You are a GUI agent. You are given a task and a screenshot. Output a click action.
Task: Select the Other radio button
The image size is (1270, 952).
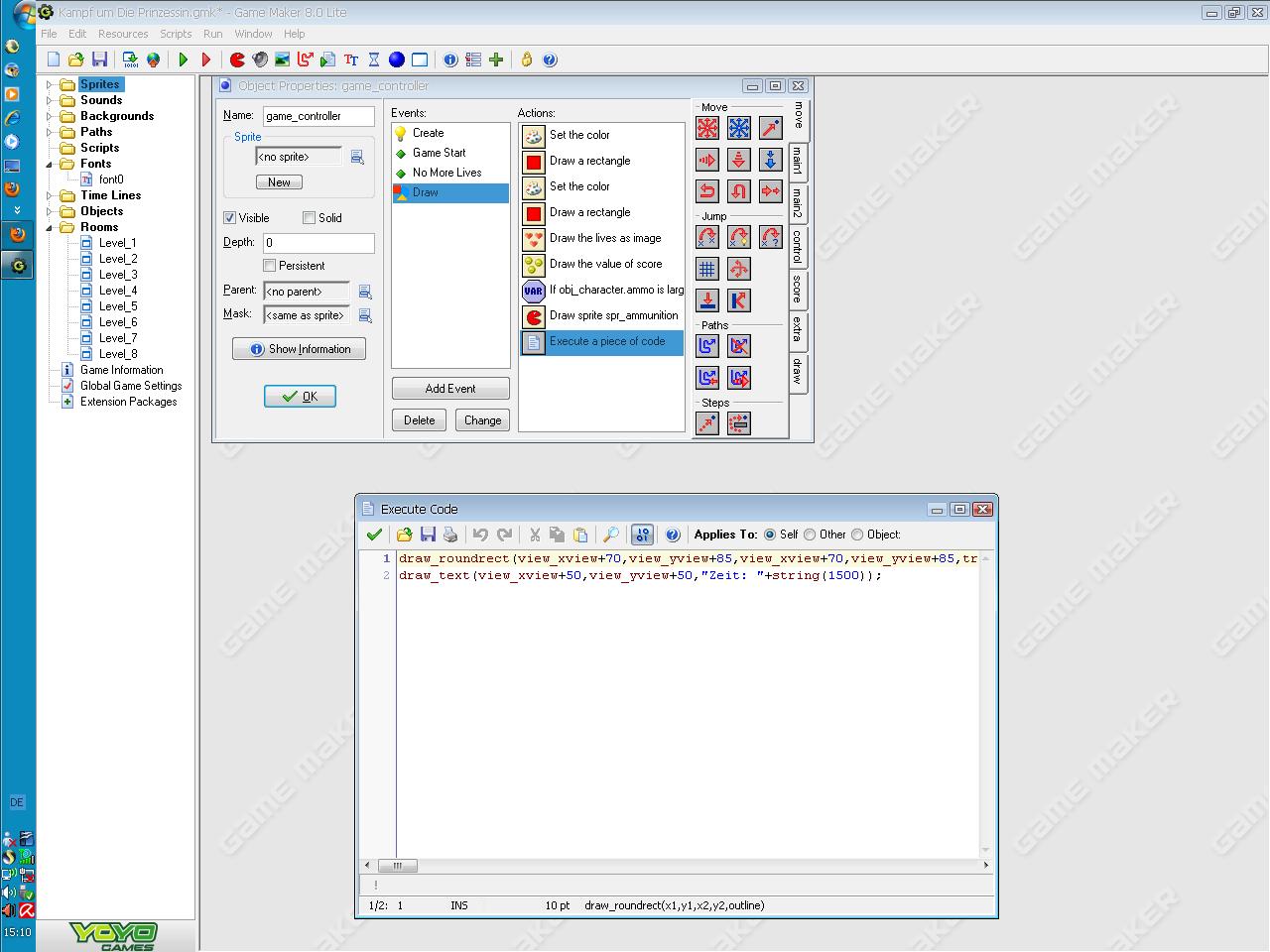coord(811,535)
